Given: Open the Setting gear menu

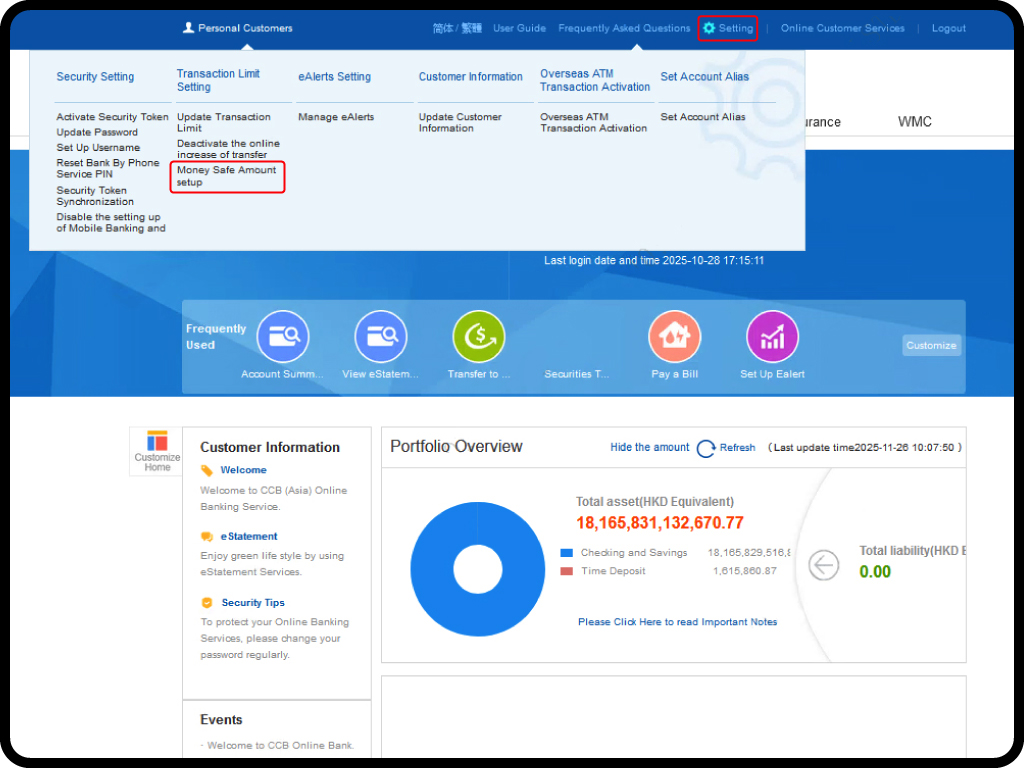Looking at the screenshot, I should [727, 28].
